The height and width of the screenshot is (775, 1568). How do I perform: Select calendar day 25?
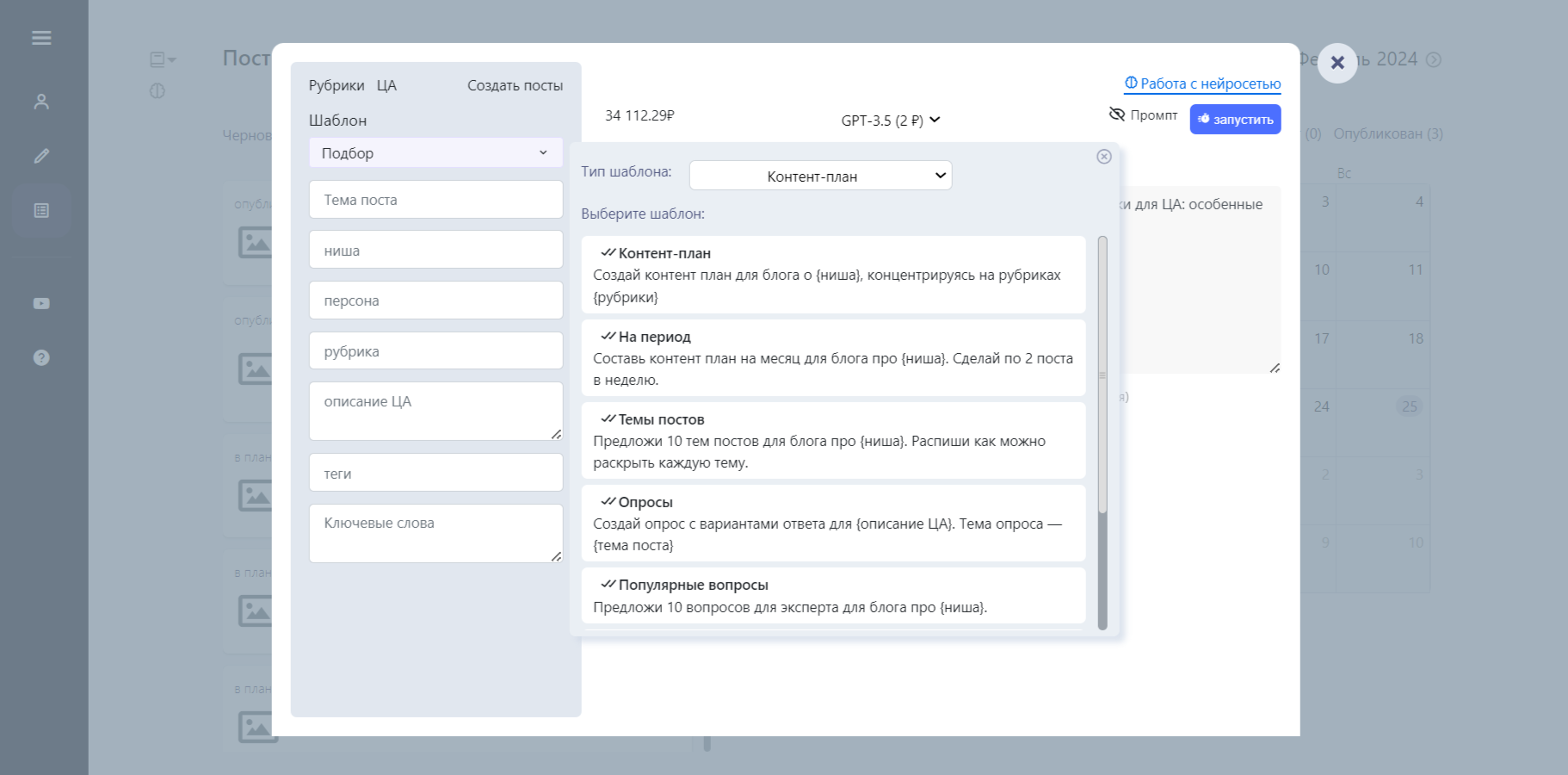(1409, 406)
